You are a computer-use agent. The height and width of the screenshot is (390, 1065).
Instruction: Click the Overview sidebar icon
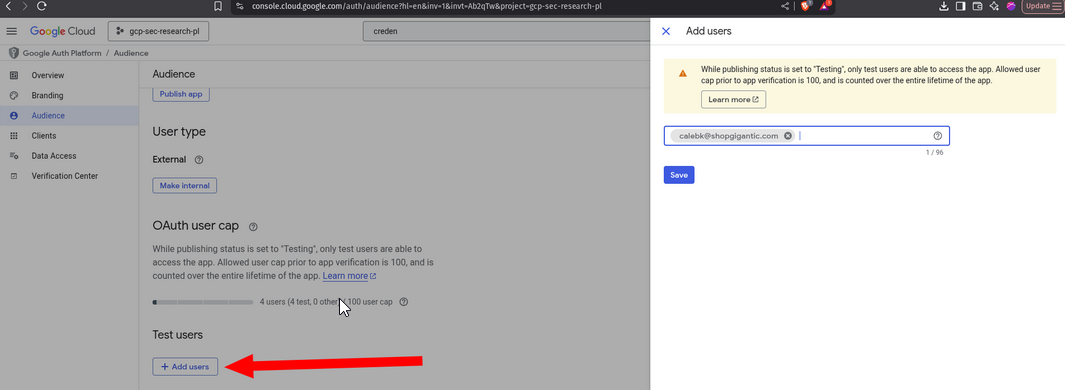[x=14, y=75]
